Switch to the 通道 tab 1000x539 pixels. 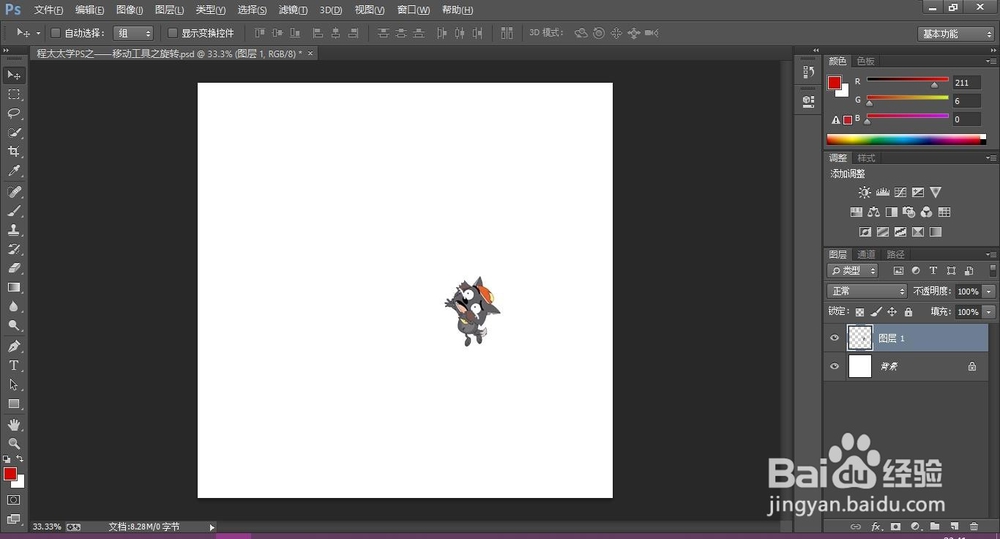[x=866, y=254]
